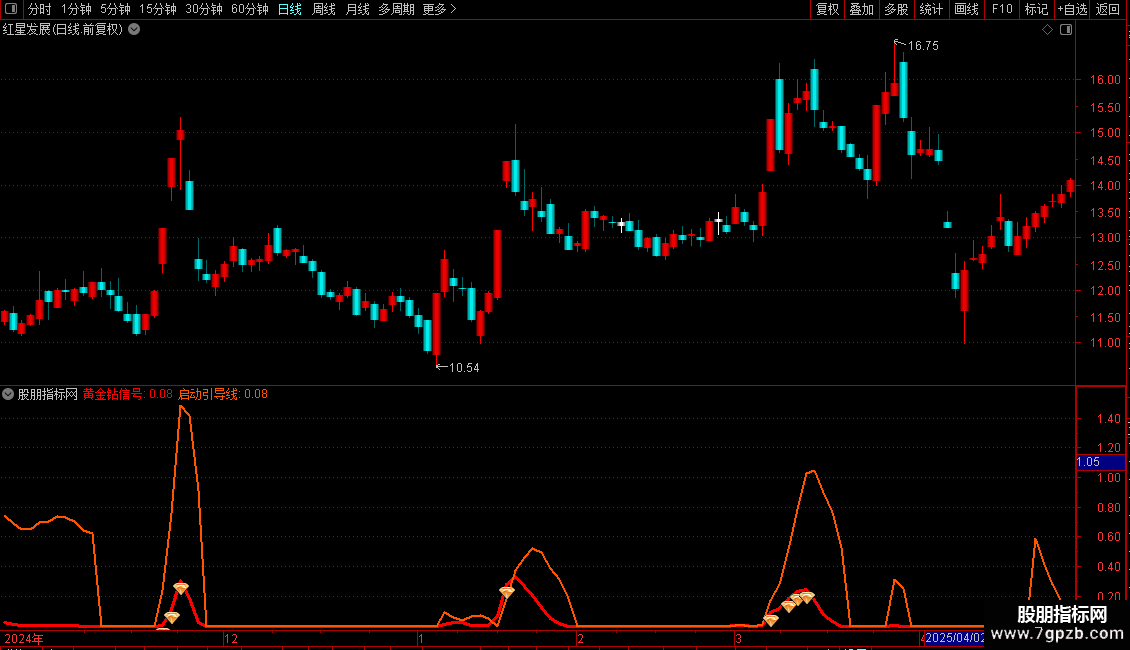The width and height of the screenshot is (1130, 650).
Task: Click the 复权 adjustment button
Action: [827, 9]
